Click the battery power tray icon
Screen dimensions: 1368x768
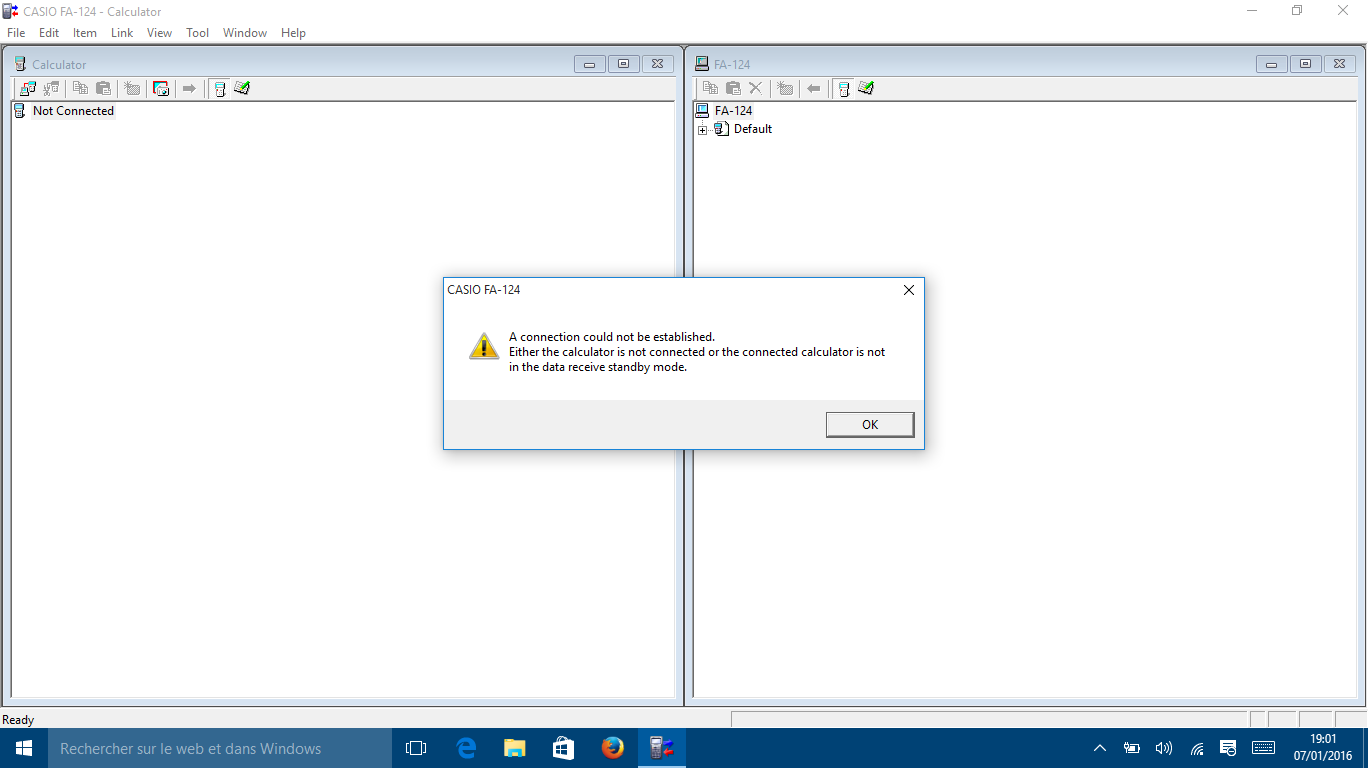(x=1132, y=748)
